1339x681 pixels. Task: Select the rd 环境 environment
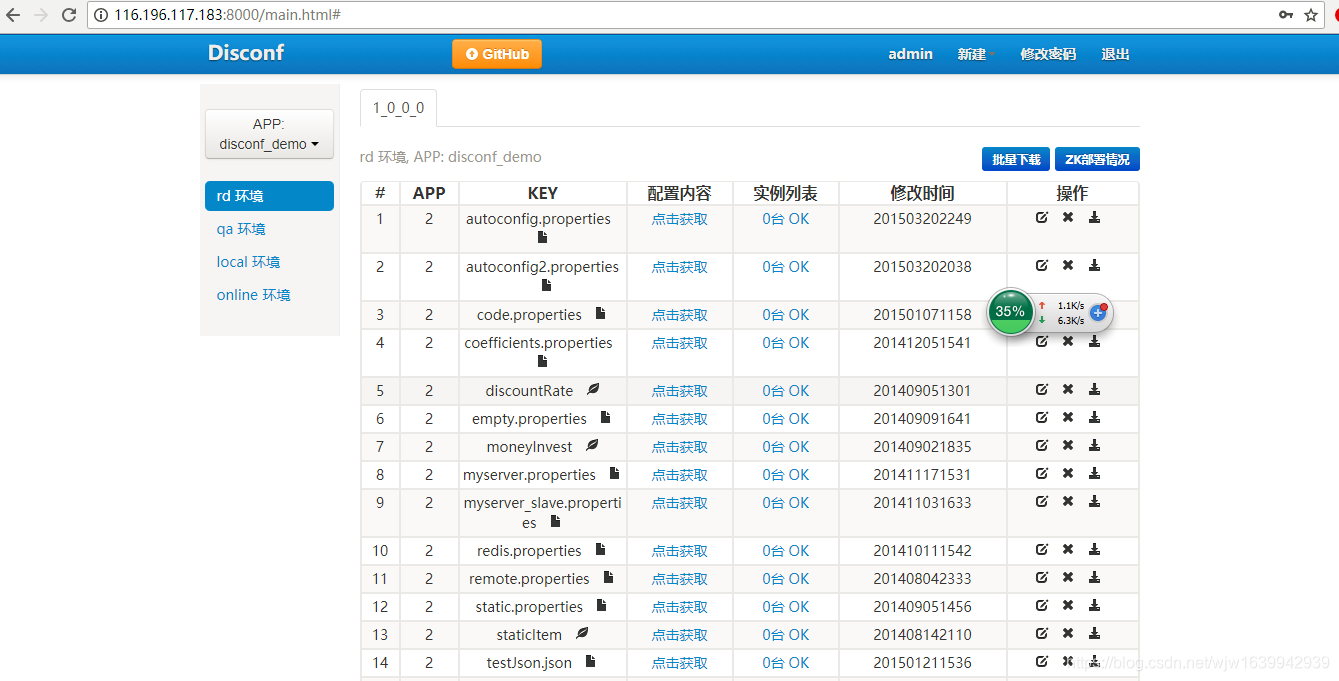(269, 196)
